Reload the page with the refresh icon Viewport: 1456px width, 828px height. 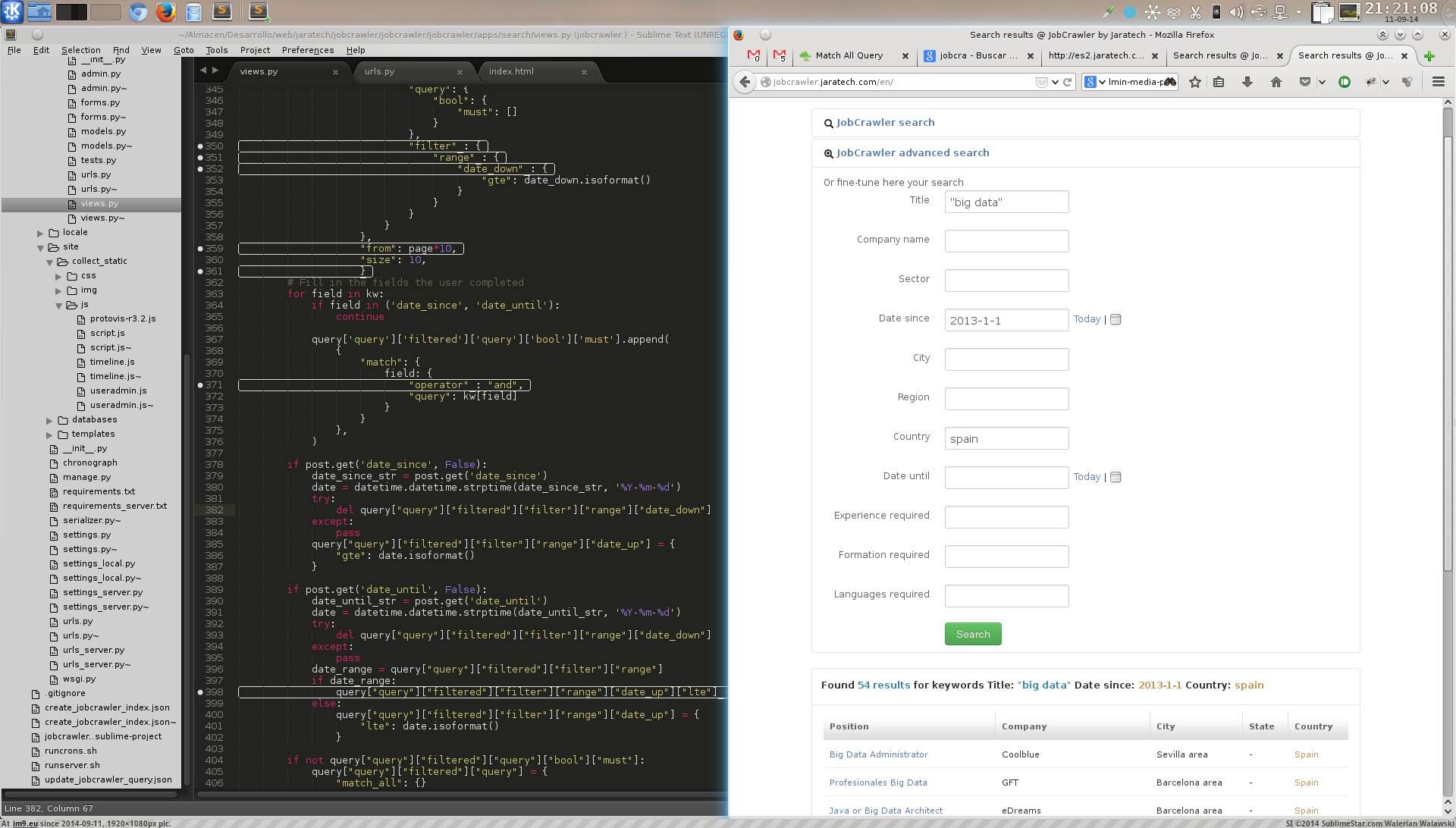coord(1068,82)
